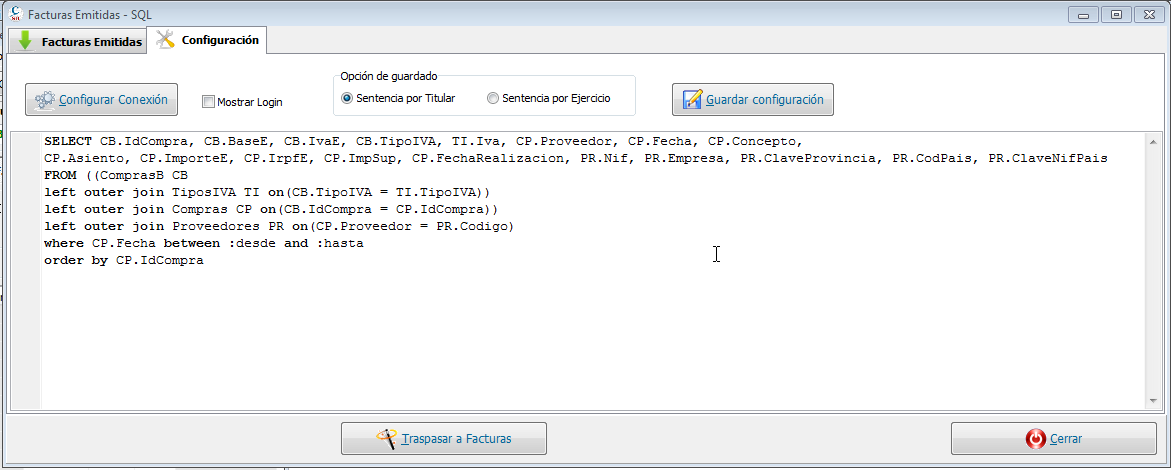Click 'PR.ClaveNifPais' in the query
Screen dimensions: 1171x470
point(1048,158)
